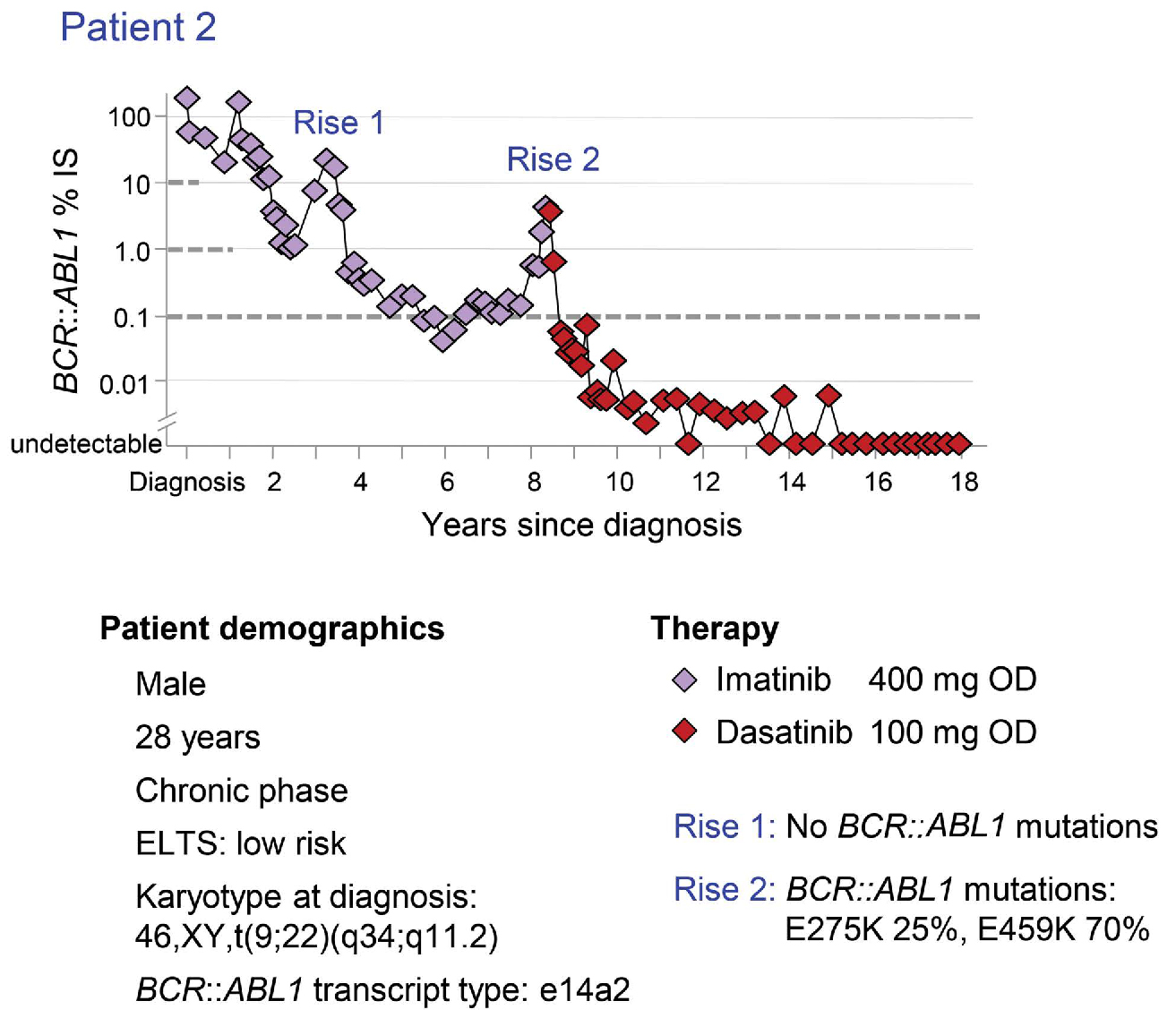Click the "Diagnosis" x-axis tick label
The width and height of the screenshot is (1176, 1018).
tap(186, 483)
